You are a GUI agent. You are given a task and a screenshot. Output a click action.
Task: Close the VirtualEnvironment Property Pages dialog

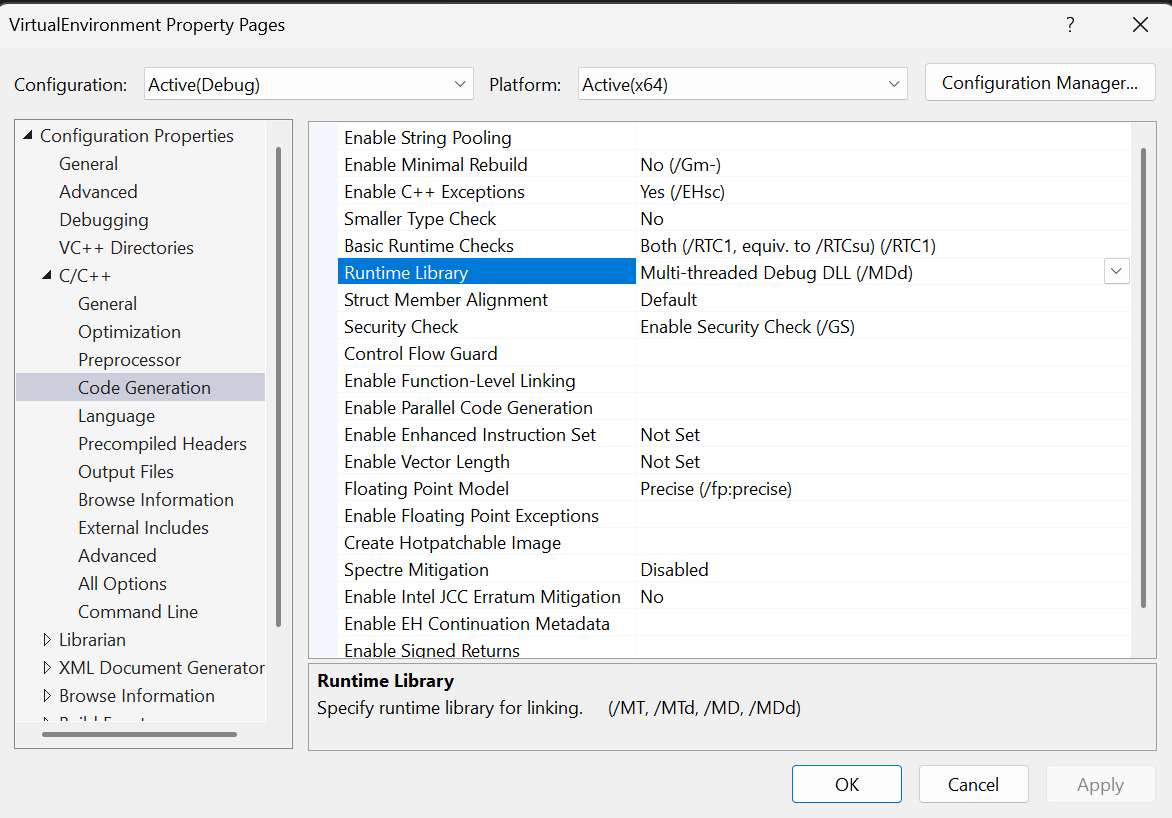[x=1140, y=25]
